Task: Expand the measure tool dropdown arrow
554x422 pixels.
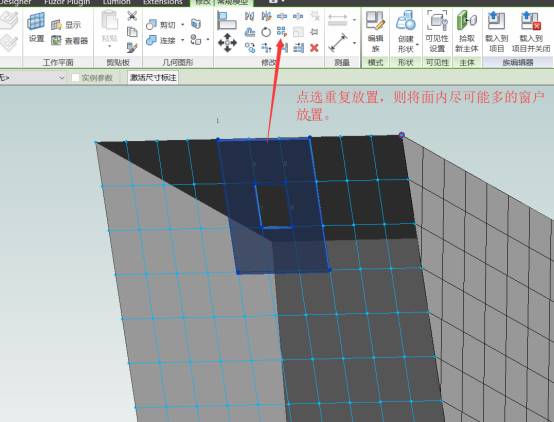Action: point(354,20)
